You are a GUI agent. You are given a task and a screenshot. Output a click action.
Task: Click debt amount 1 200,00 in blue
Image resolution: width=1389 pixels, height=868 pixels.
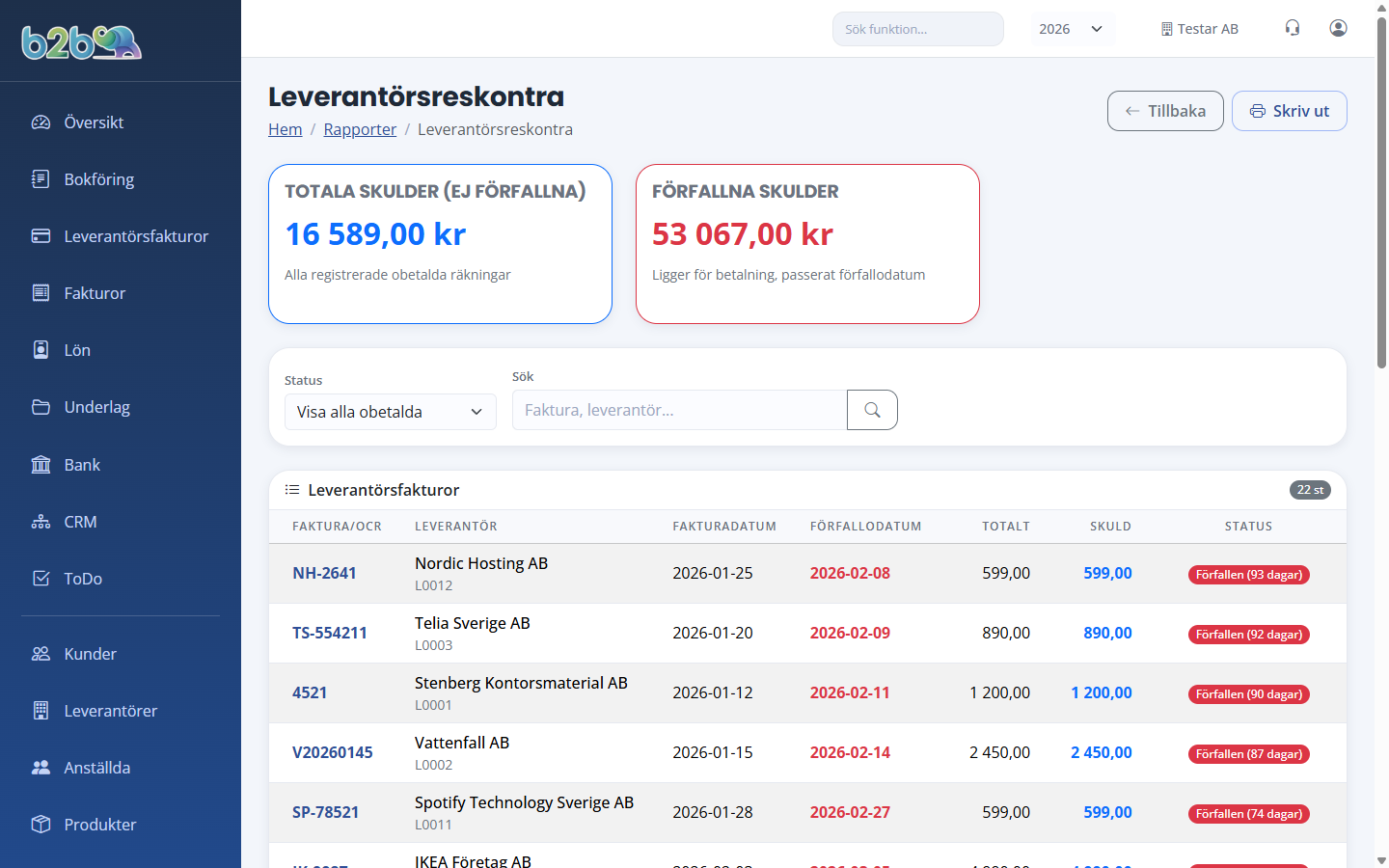click(x=1102, y=692)
